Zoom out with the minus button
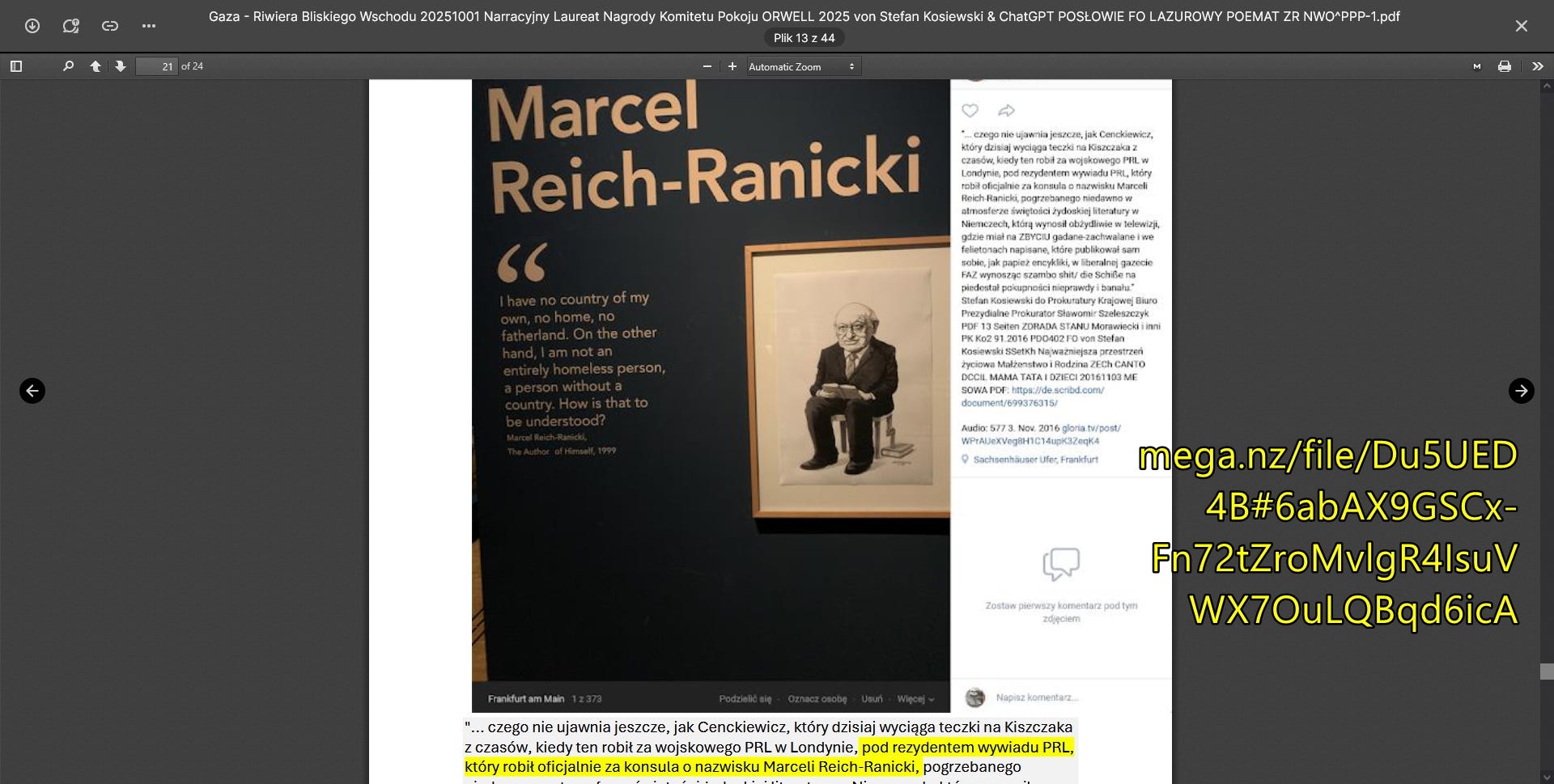 point(707,66)
